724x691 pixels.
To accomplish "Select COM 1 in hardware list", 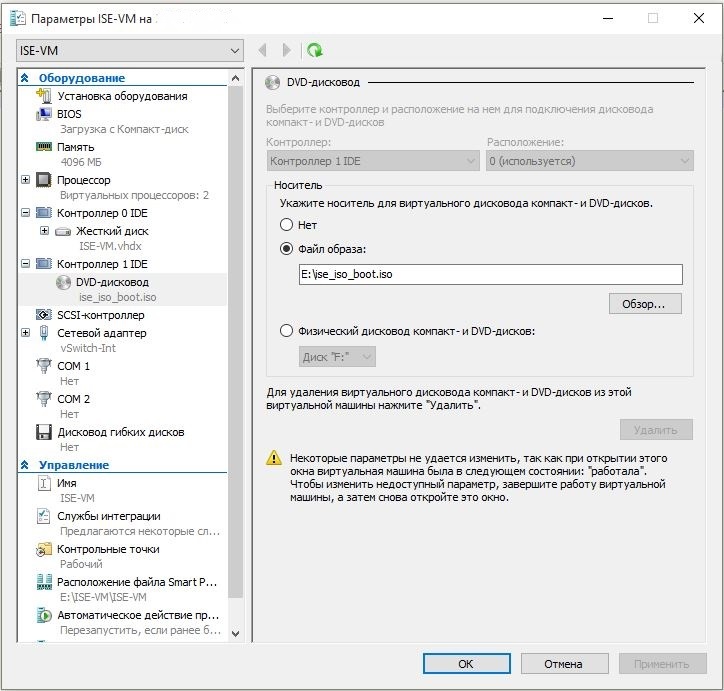I will coord(73,366).
